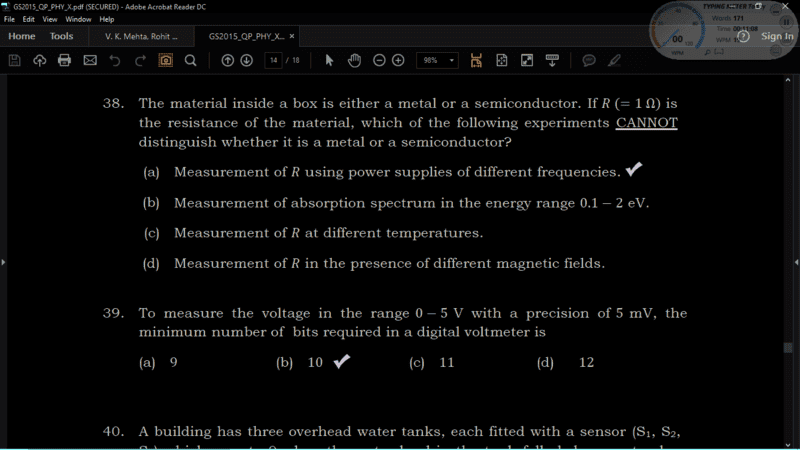Expand the left navigation pane arrow
Screen dimensions: 800x450
point(3,262)
